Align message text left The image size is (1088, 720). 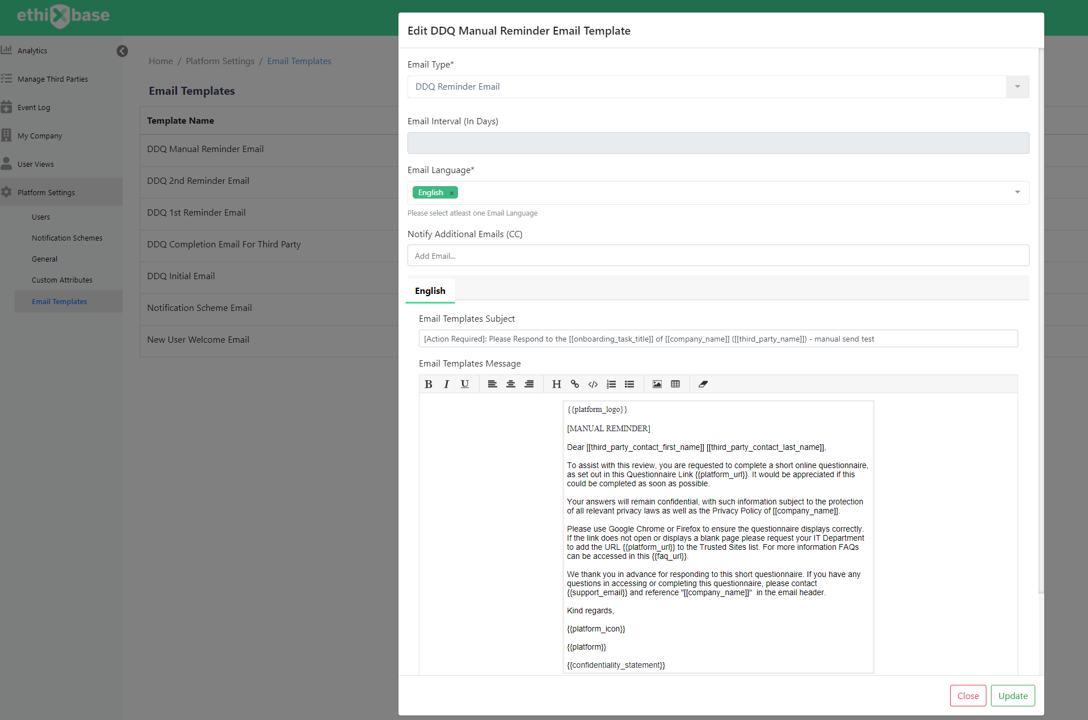[492, 384]
